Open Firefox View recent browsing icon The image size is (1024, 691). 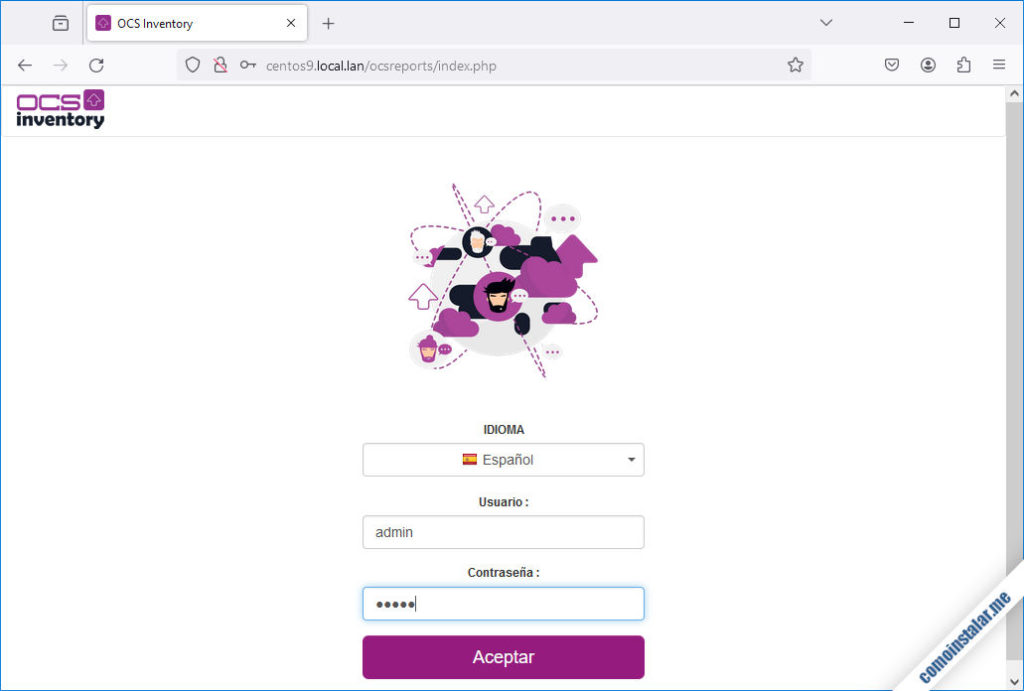coord(60,24)
